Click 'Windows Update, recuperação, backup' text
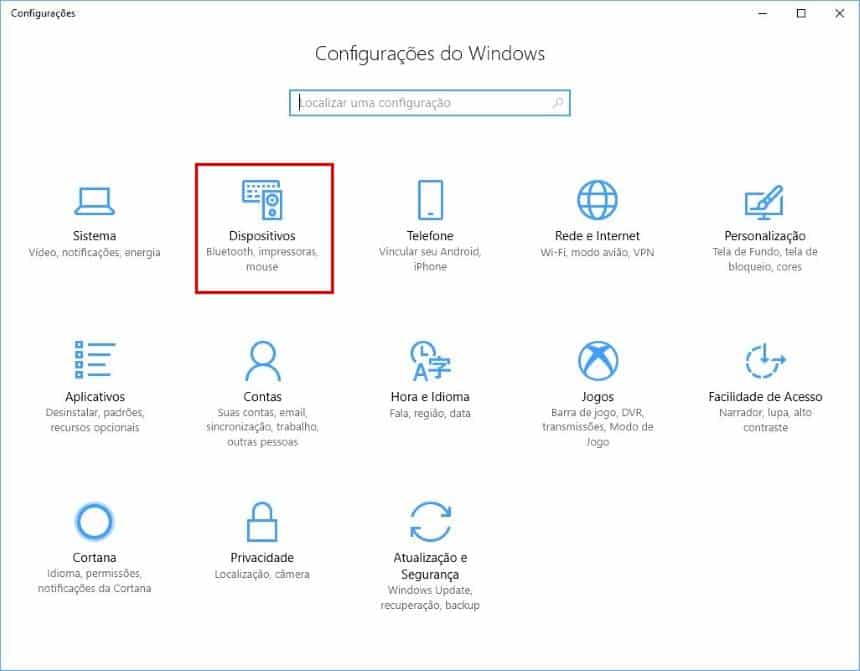The image size is (860, 671). (x=430, y=597)
